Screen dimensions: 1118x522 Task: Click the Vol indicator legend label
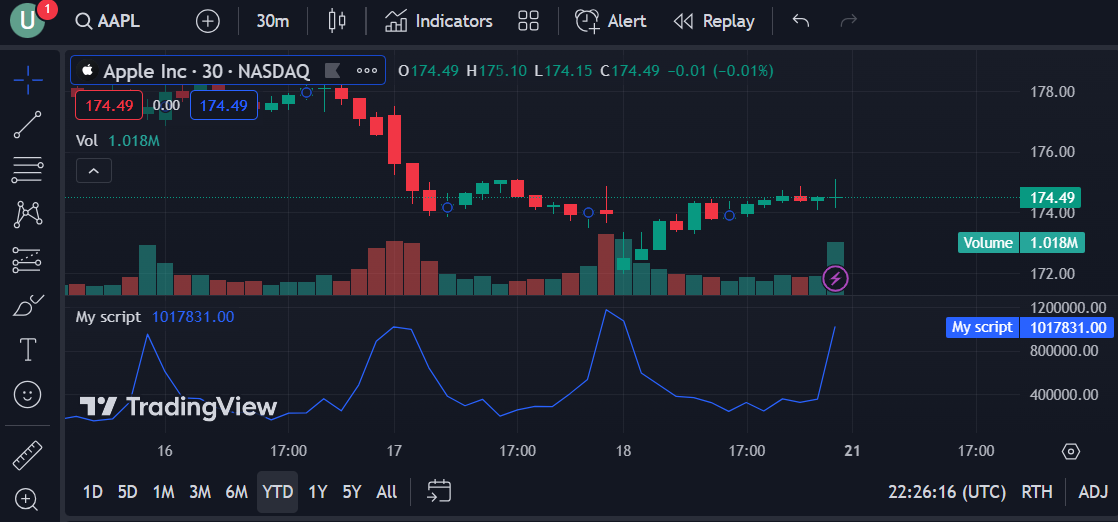tap(87, 141)
